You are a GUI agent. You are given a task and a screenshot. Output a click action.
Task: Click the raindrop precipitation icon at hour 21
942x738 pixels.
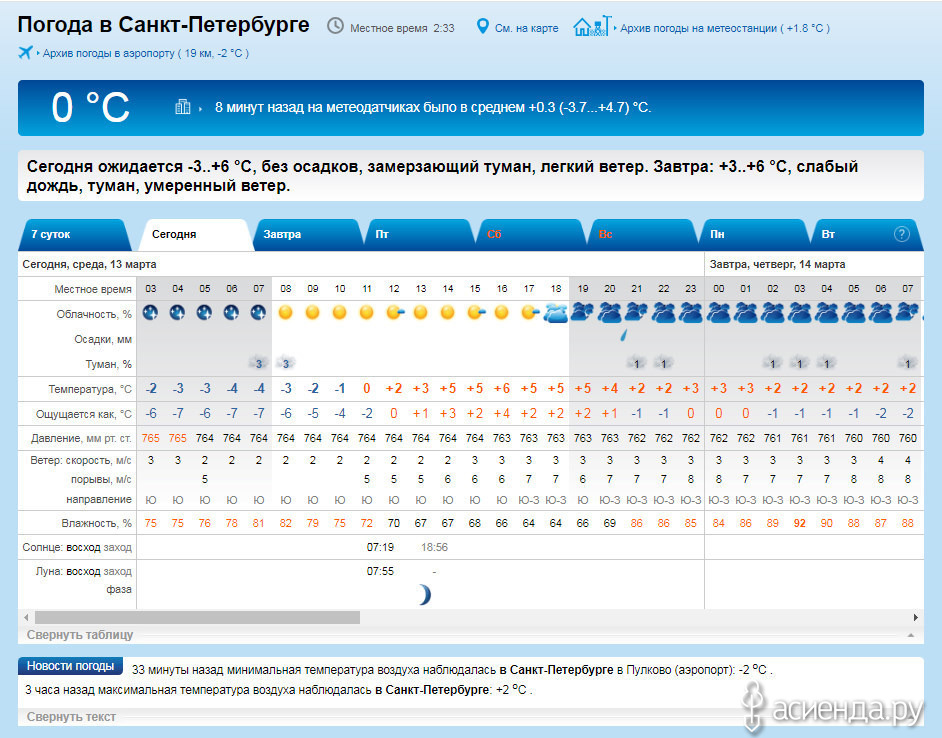(x=624, y=335)
